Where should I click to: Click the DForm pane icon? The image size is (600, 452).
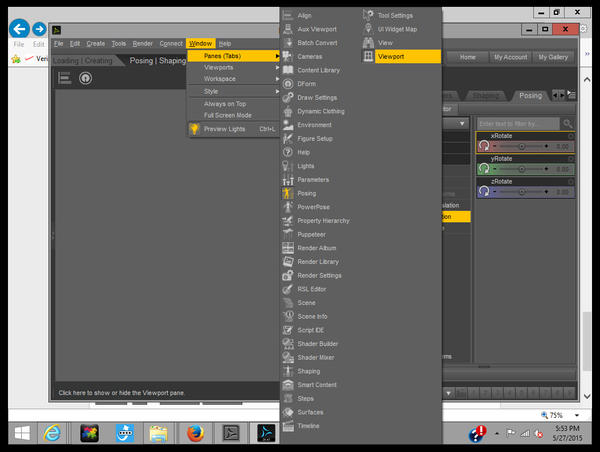click(x=288, y=84)
